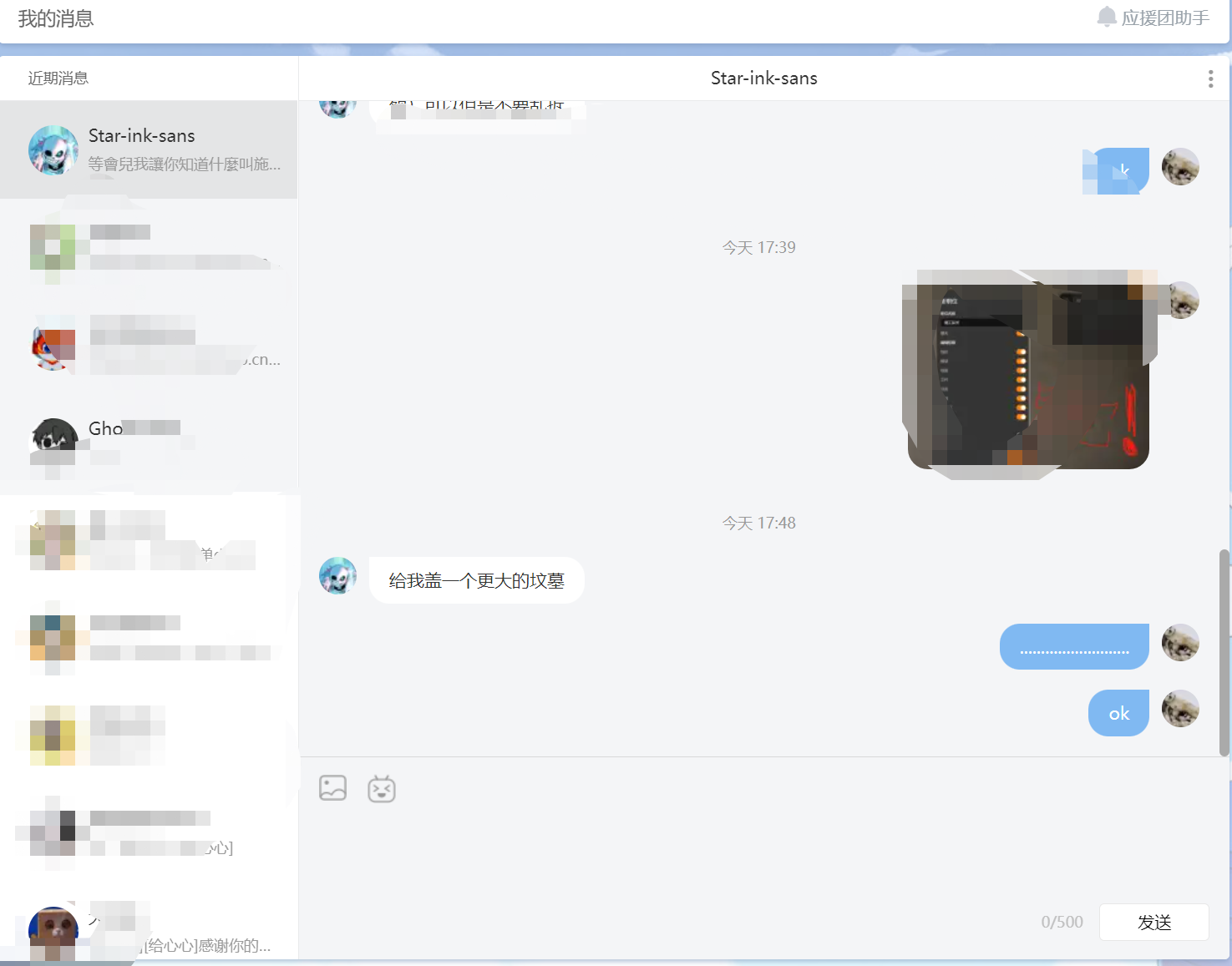Click the Gho contact's dark-haired avatar
This screenshot has height=966, width=1232.
(x=53, y=443)
